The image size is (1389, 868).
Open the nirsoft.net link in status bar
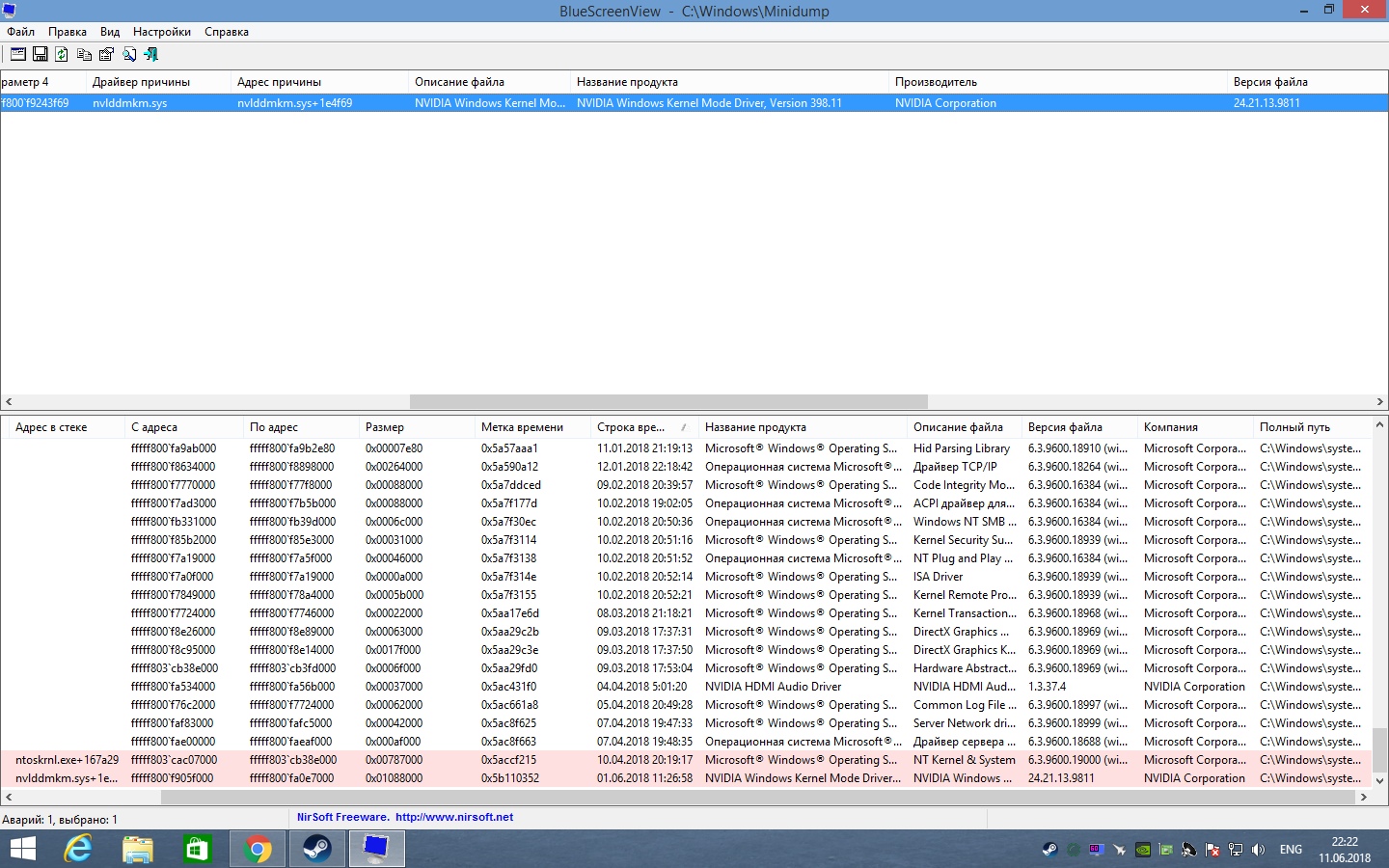[454, 817]
